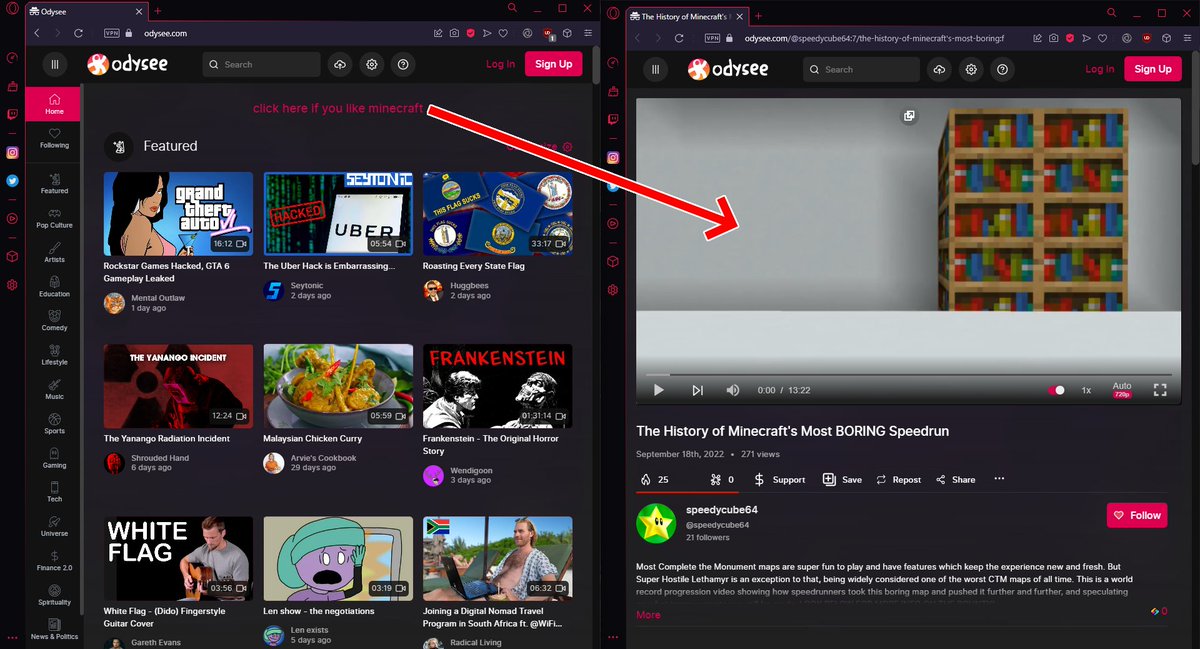Click help icon in right window header
The width and height of the screenshot is (1200, 649).
1002,69
